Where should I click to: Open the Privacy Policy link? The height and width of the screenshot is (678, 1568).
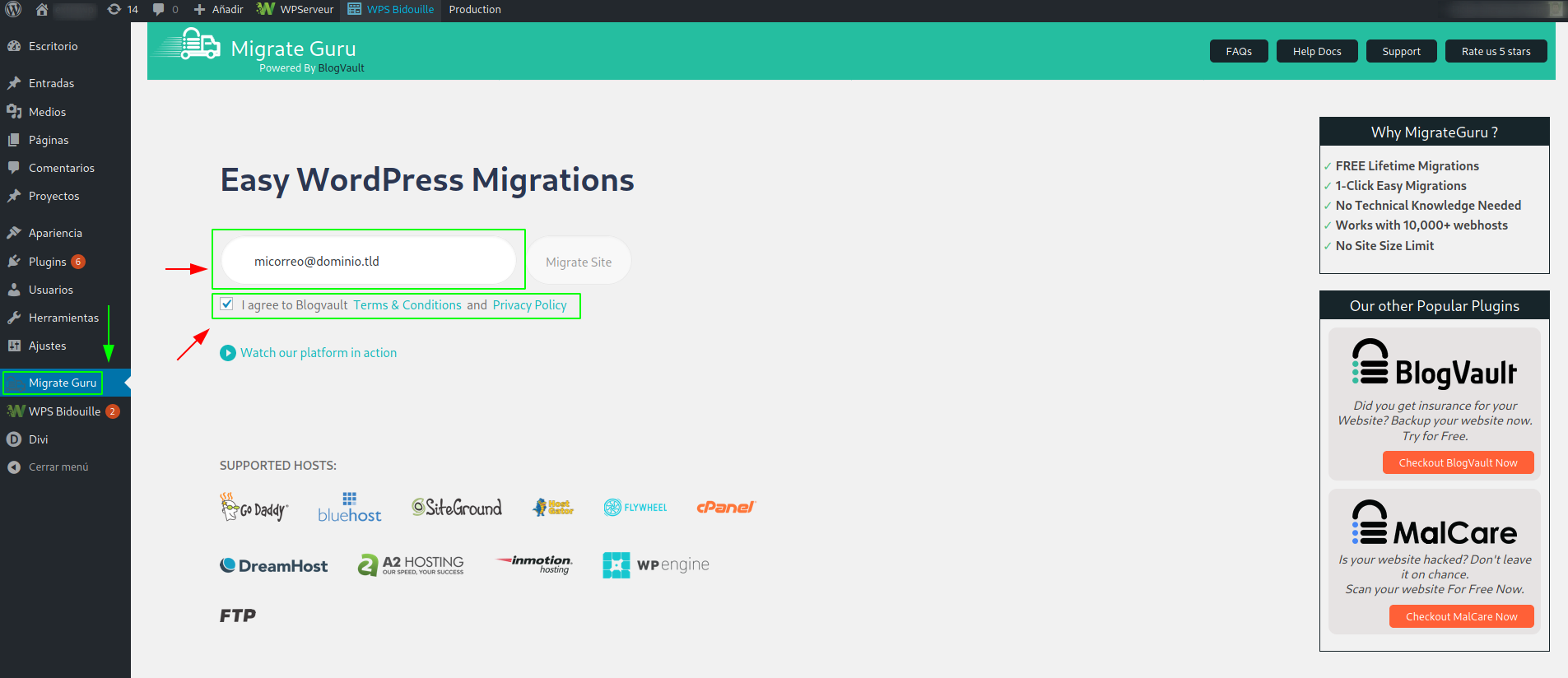tap(529, 305)
